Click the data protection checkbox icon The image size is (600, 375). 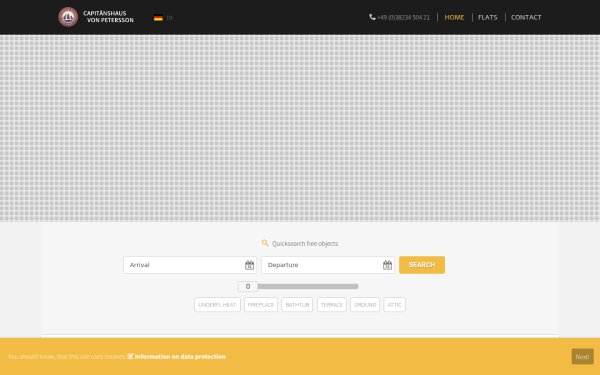[130, 356]
